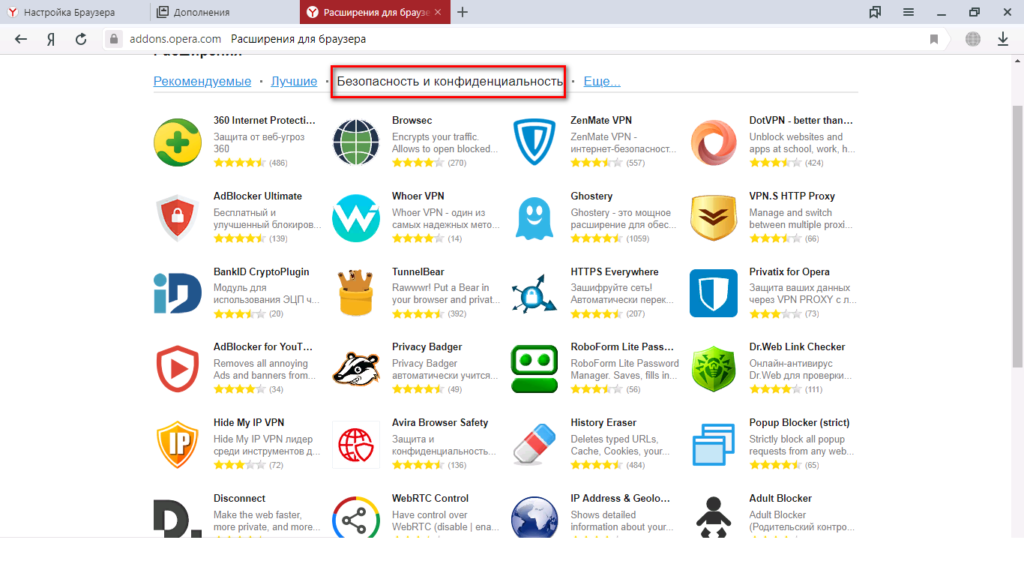Open the RoboForm Lite robot icon
This screenshot has height=576, width=1024.
534,369
